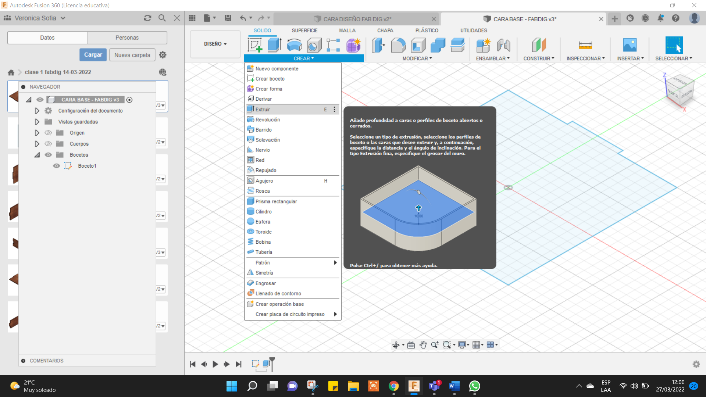Expand Vistas guardadas node
Viewport: 706px width, 397px height.
pos(37,122)
